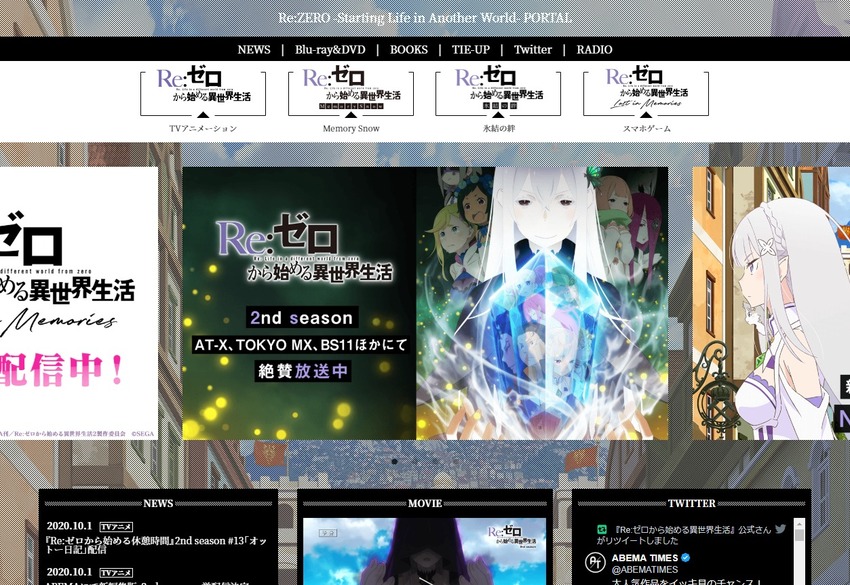Select the second carousel pagination dot
Image resolution: width=850 pixels, height=585 pixels.
pyautogui.click(x=415, y=461)
